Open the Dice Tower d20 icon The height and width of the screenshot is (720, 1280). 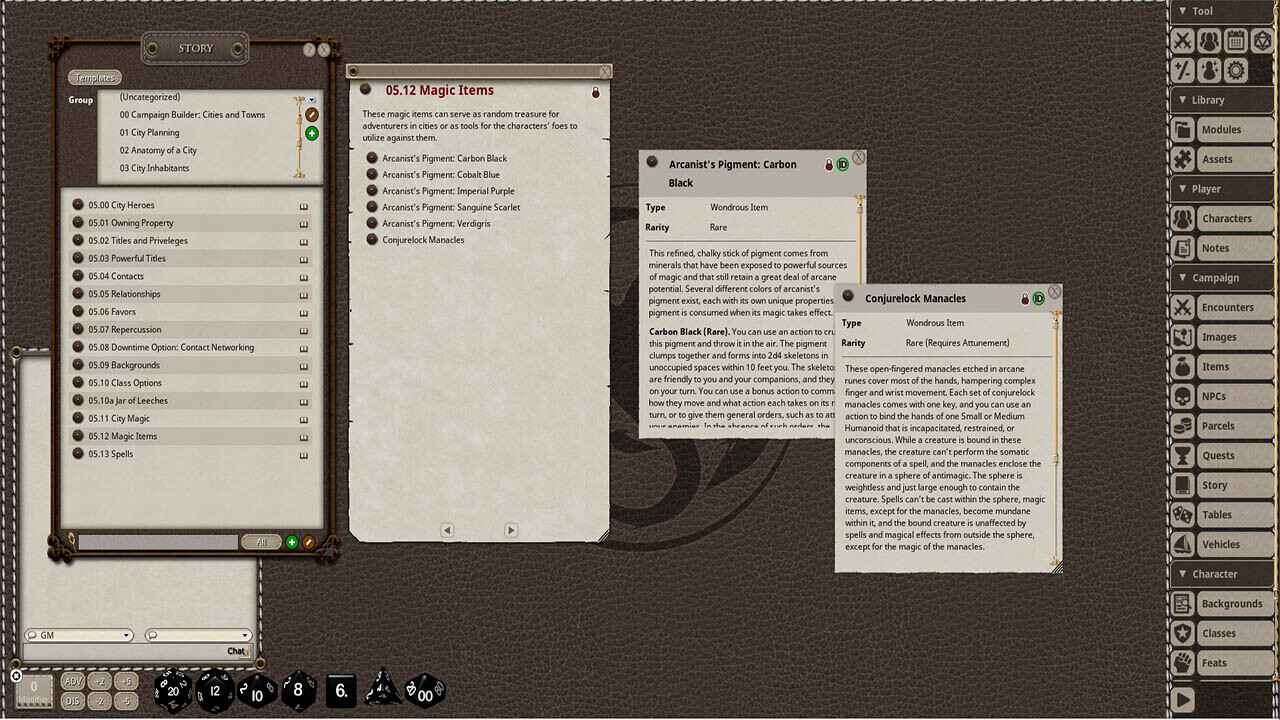tap(1260, 40)
